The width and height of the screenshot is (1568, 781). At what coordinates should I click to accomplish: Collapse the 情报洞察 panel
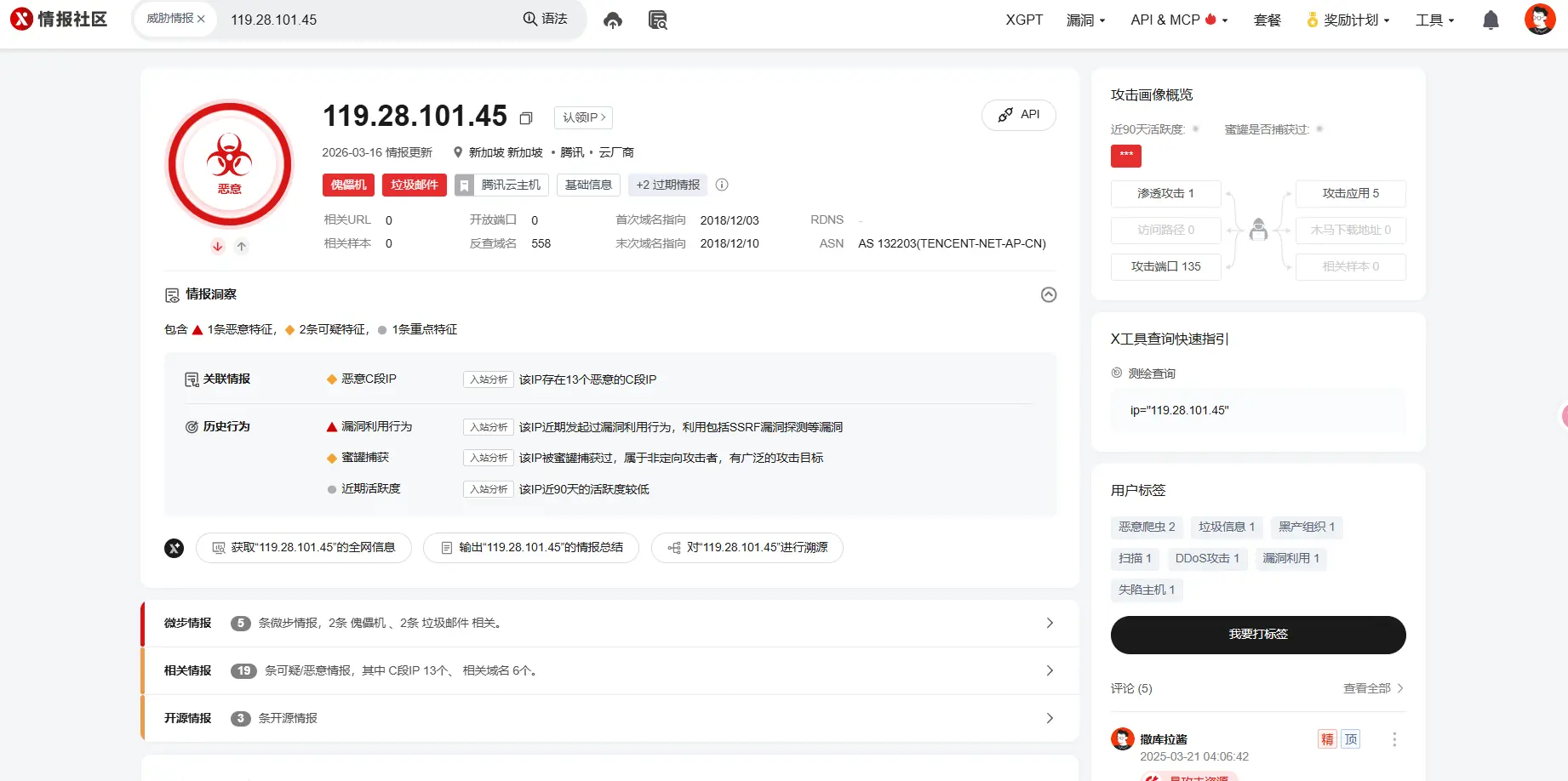[x=1048, y=294]
